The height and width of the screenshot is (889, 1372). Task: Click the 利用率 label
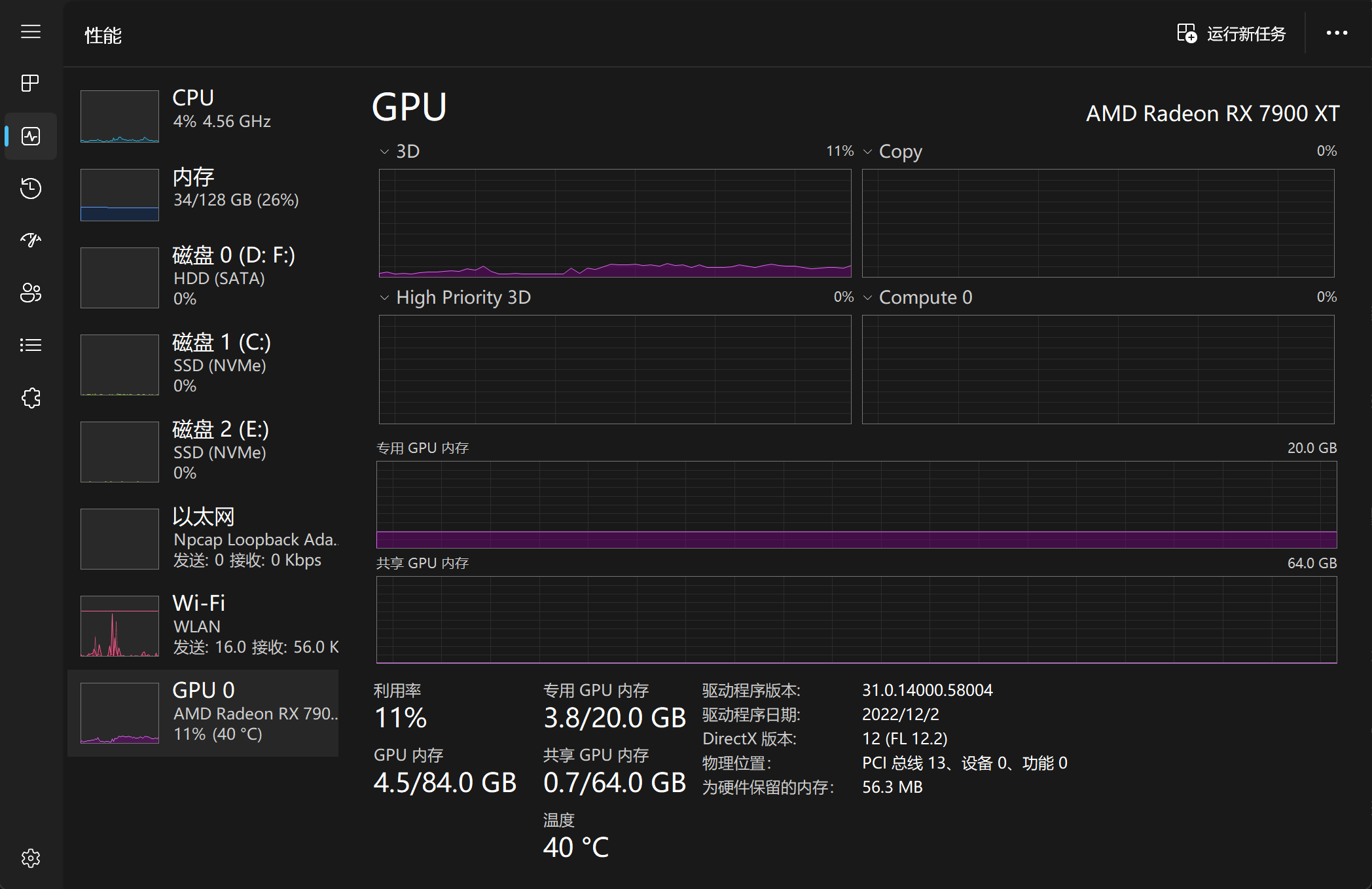397,691
